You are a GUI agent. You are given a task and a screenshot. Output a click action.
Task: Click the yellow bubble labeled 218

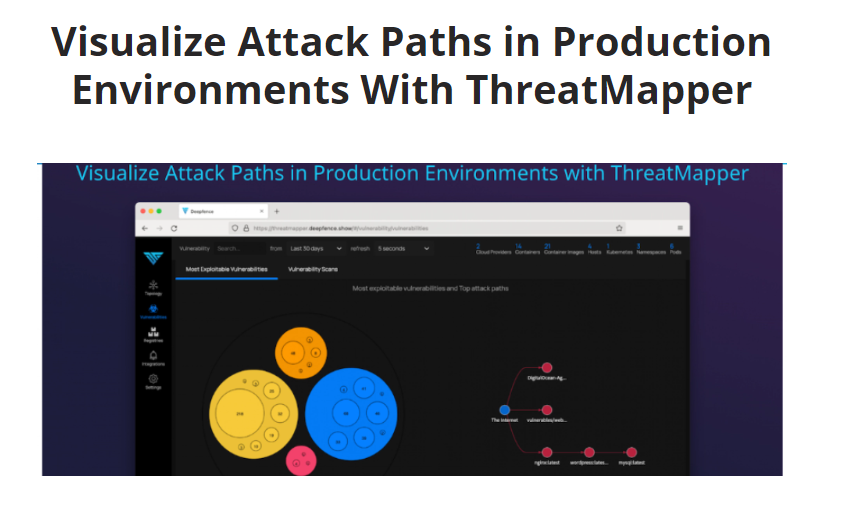(x=240, y=414)
